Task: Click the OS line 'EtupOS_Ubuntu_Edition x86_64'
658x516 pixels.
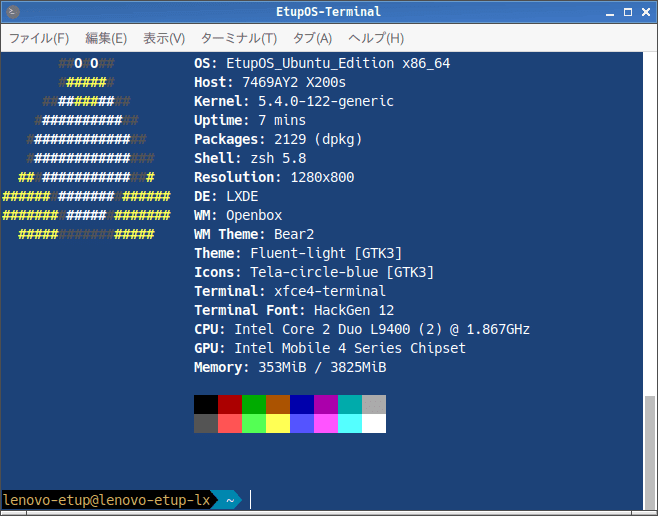Action: (338, 63)
